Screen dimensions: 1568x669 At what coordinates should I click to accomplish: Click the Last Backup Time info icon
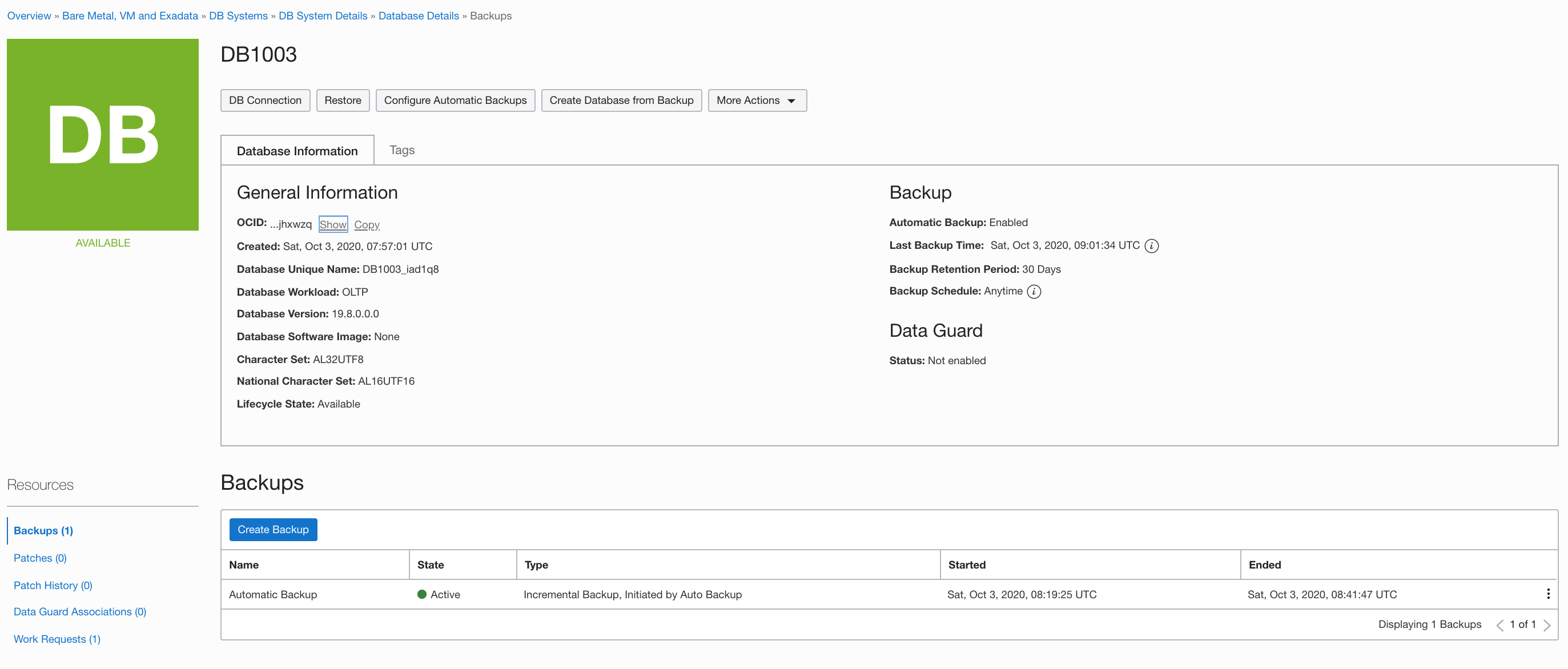point(1151,246)
